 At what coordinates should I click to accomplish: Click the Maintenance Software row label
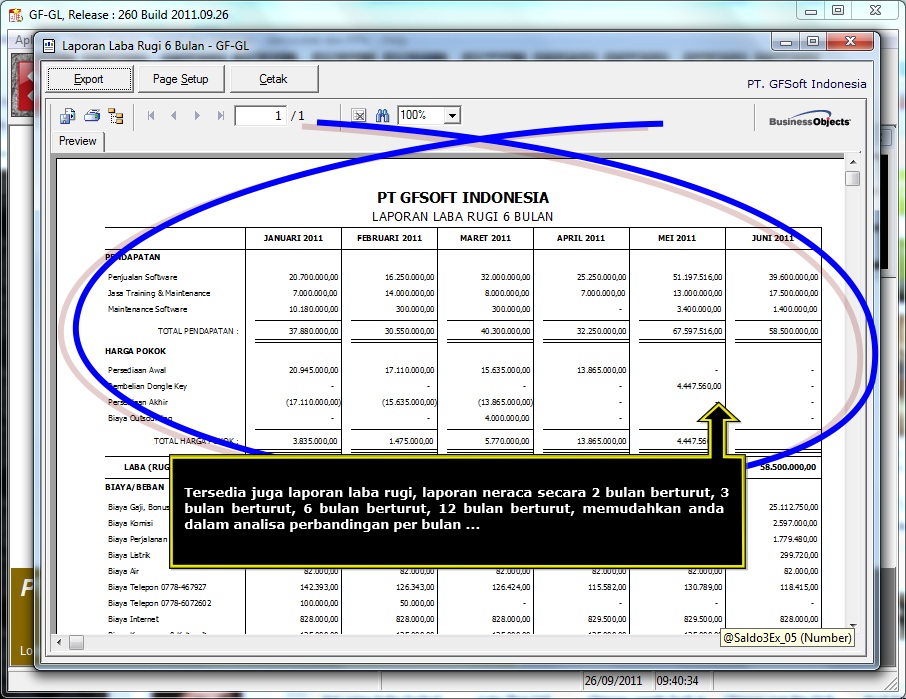coord(147,310)
